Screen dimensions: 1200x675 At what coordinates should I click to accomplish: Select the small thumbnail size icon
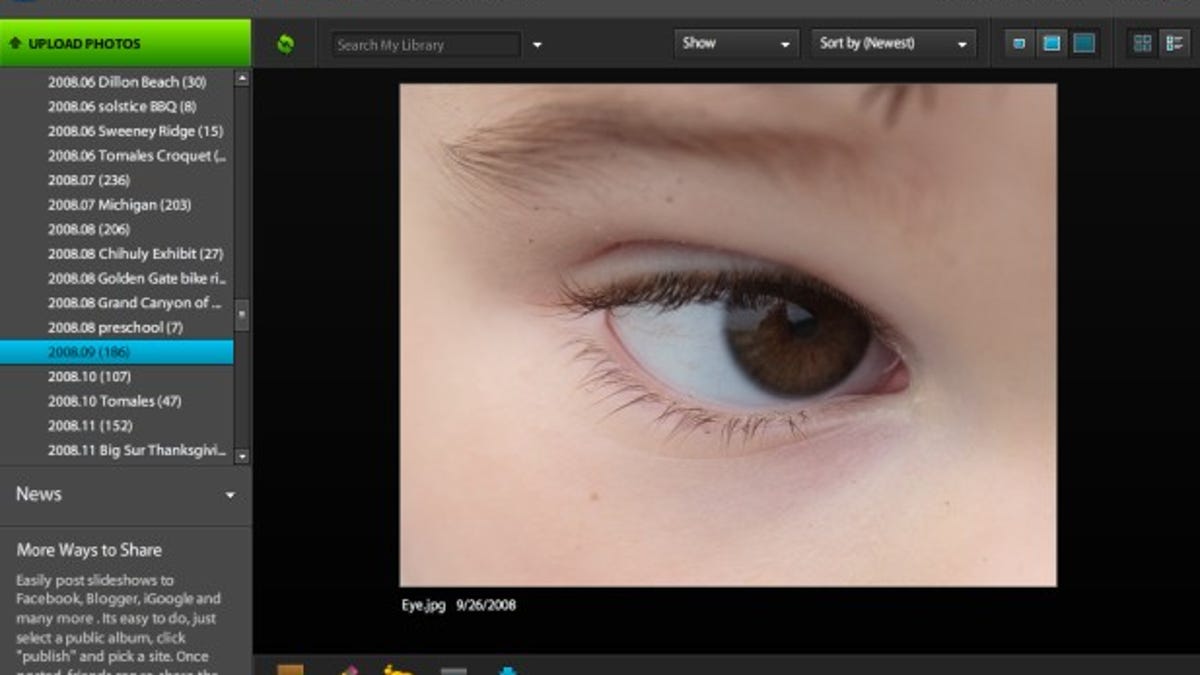[1018, 43]
